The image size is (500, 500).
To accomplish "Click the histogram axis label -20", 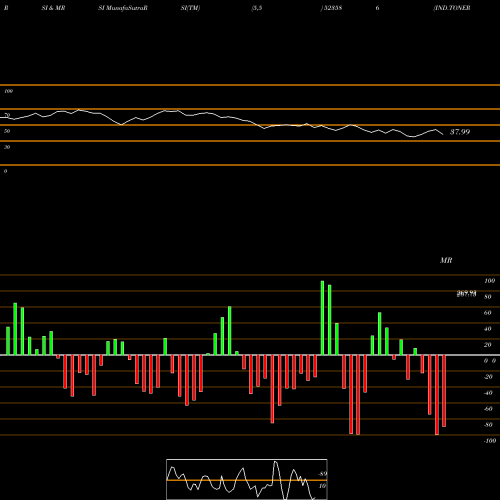I will pos(488,377).
